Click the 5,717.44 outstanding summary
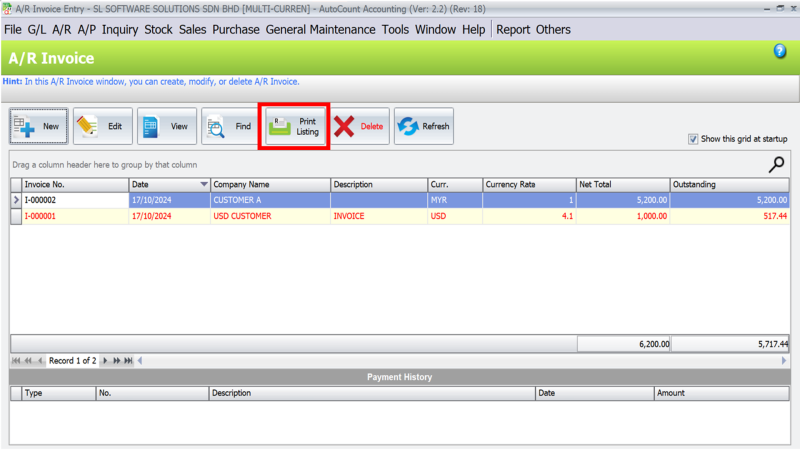The image size is (800, 450). point(730,344)
